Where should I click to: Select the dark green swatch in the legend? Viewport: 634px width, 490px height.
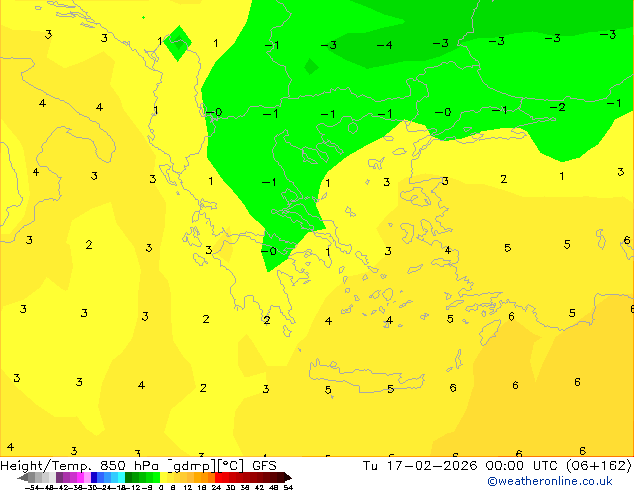129,477
